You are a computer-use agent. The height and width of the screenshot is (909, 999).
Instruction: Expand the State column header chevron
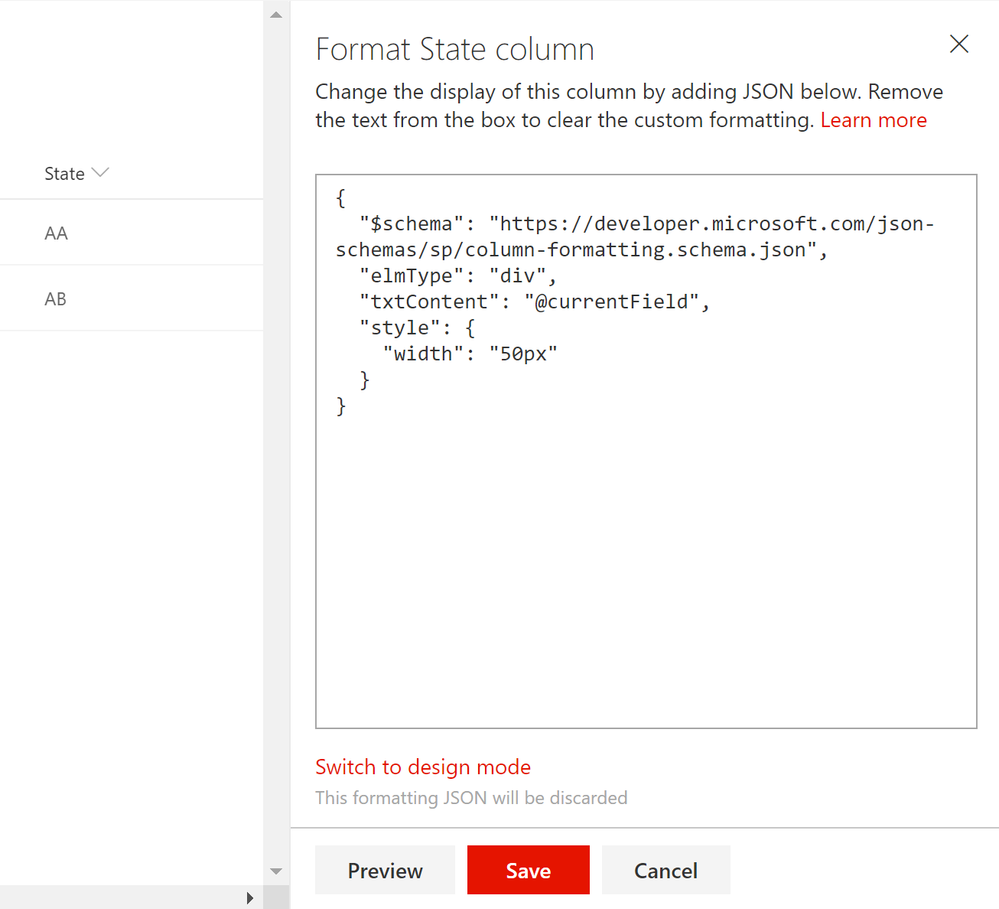click(x=100, y=173)
